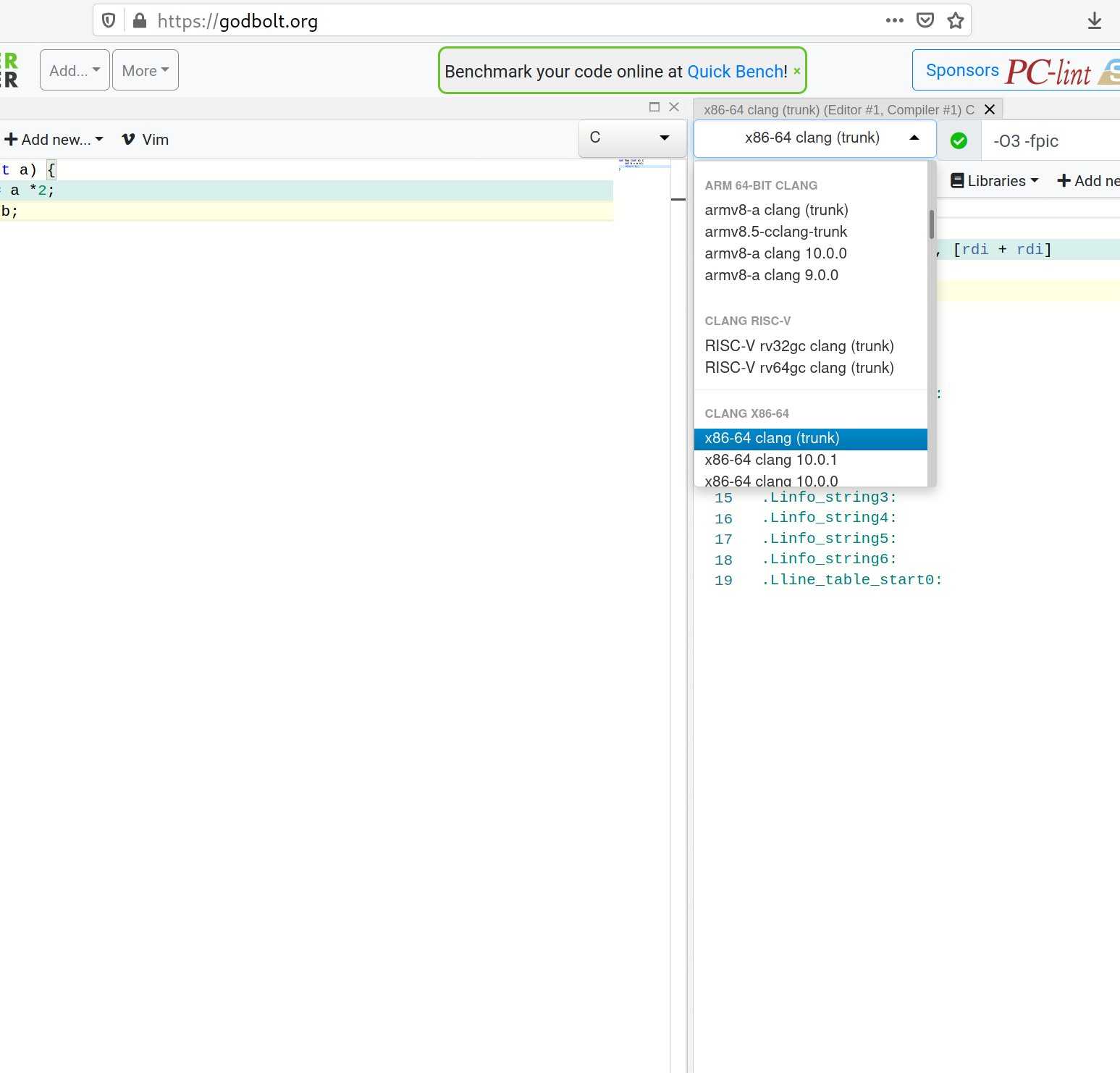Click source line 'b;' in editor

click(306, 211)
